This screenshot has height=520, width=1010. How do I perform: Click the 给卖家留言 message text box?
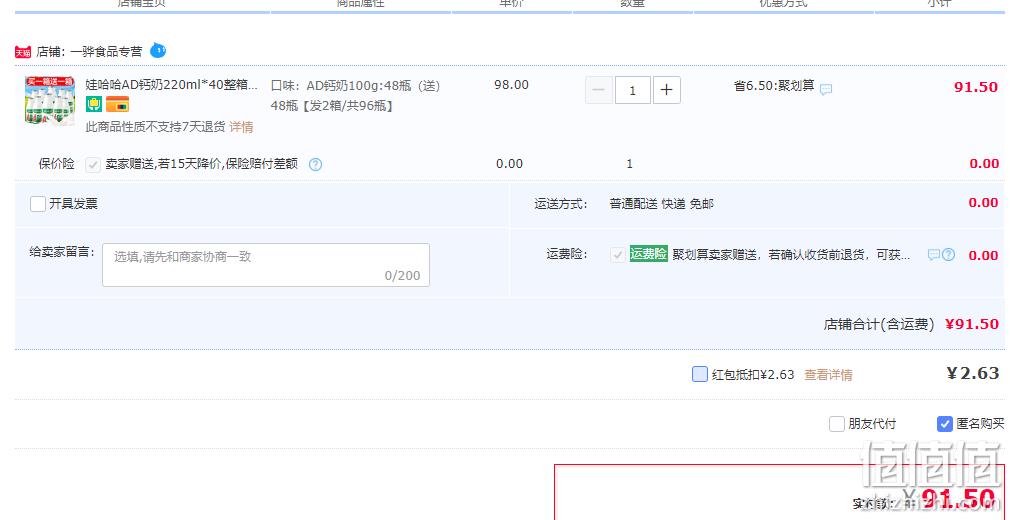coord(266,265)
